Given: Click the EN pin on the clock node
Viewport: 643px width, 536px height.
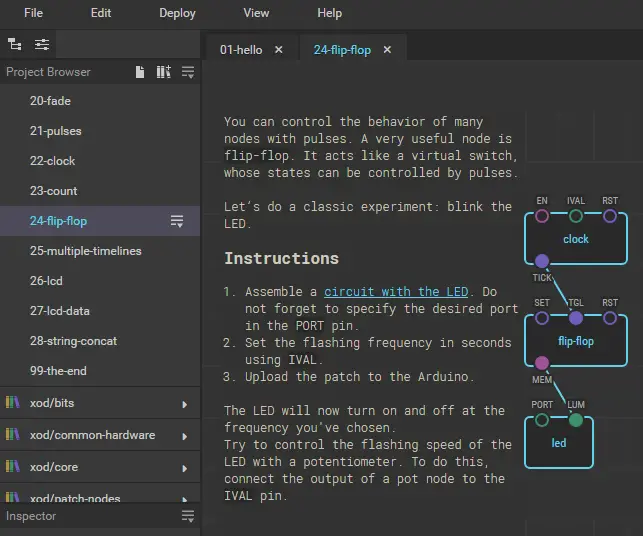Looking at the screenshot, I should coord(542,216).
